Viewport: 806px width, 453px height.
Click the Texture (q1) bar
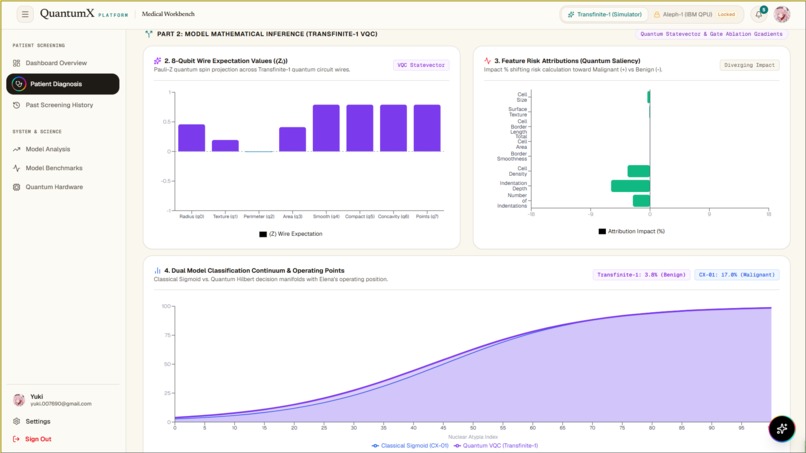(225, 146)
